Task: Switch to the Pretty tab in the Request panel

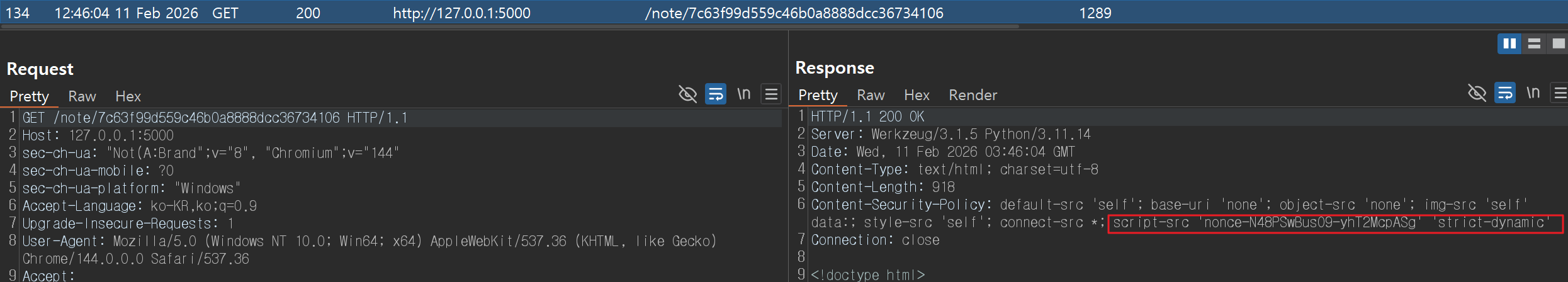Action: click(x=29, y=96)
